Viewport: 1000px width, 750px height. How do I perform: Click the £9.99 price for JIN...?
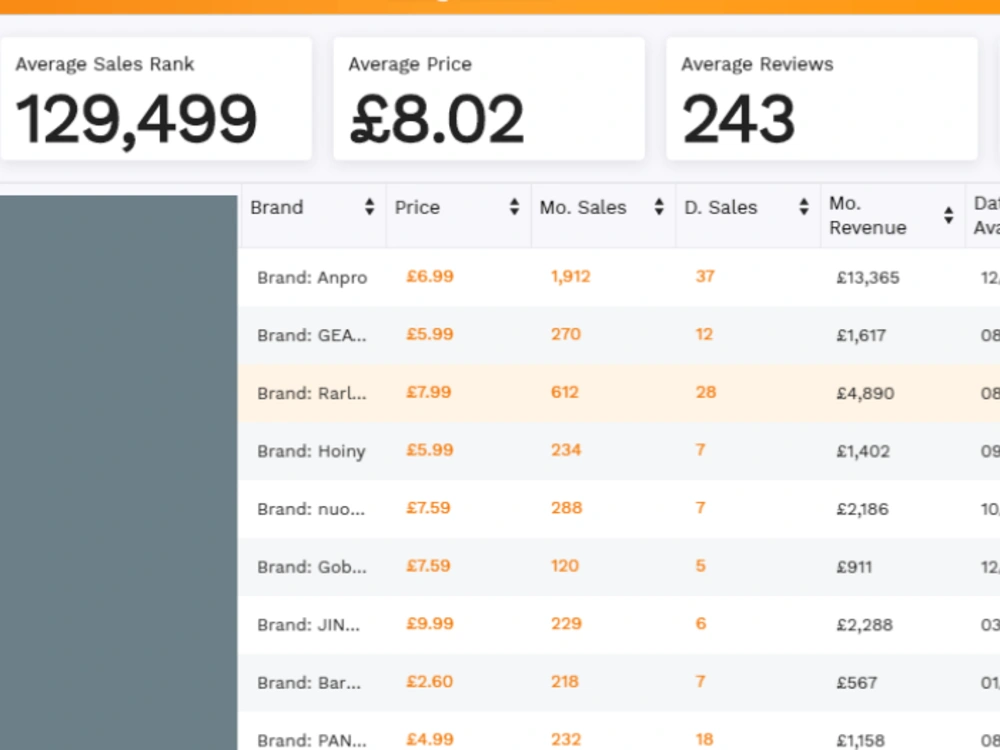[430, 624]
